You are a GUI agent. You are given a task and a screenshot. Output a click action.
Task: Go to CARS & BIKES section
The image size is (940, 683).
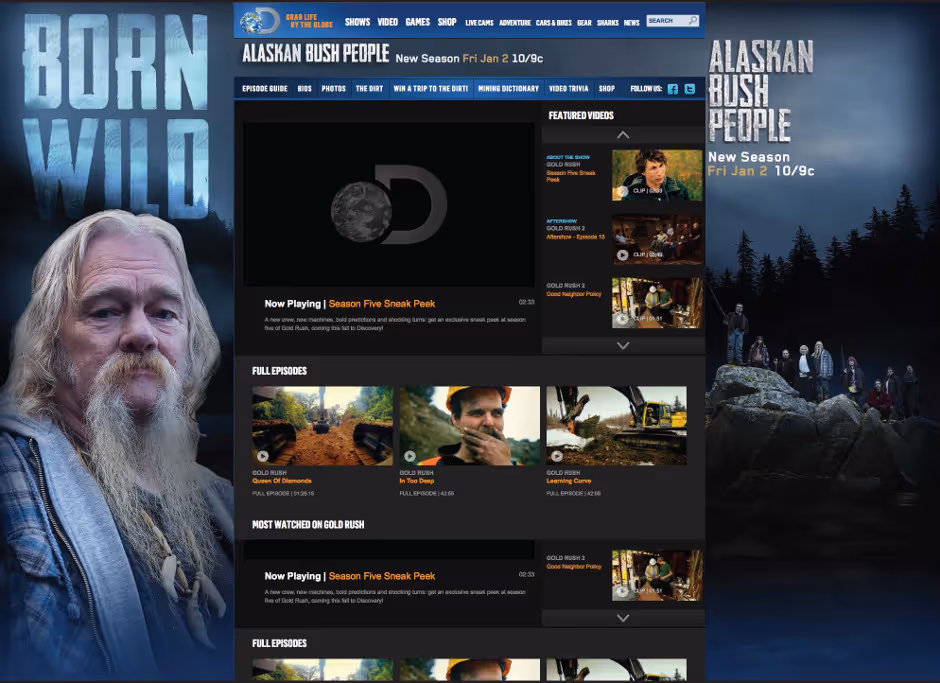pos(554,23)
